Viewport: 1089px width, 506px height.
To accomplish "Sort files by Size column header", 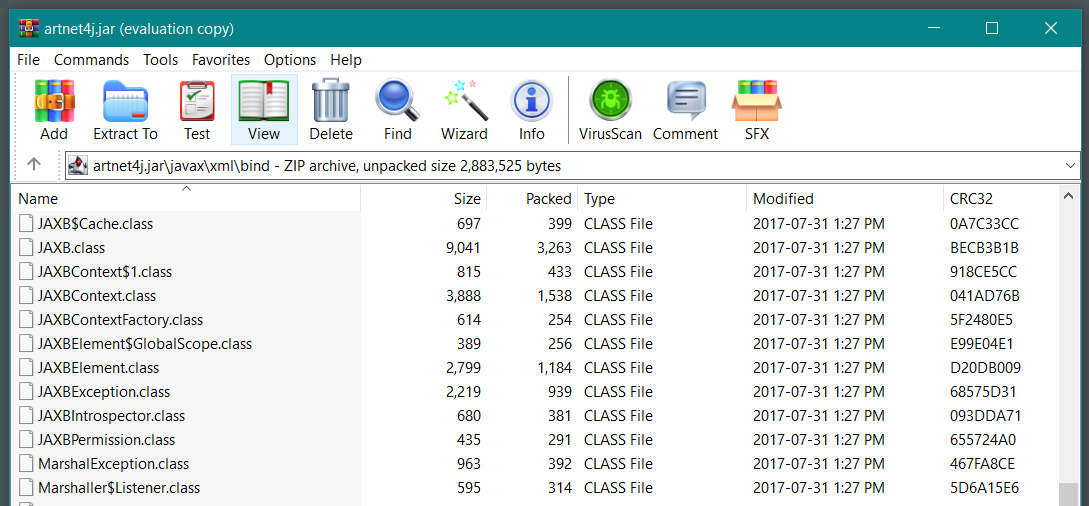I will (424, 199).
